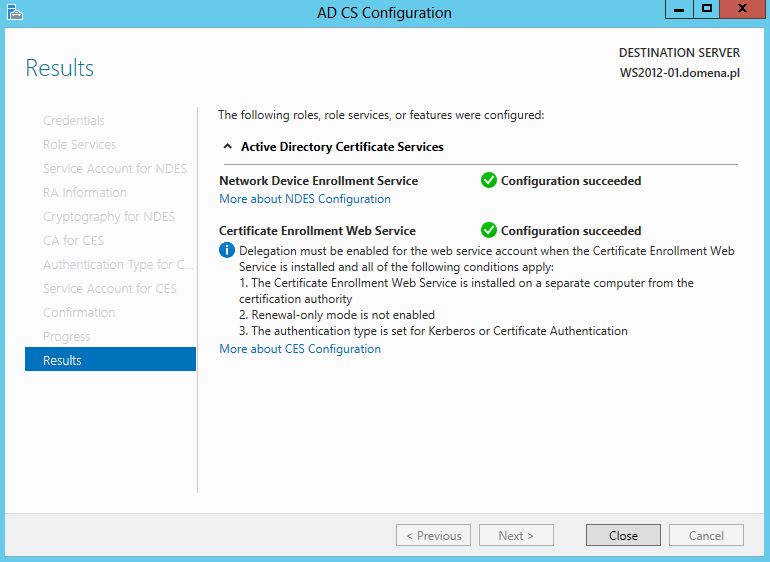770x562 pixels.
Task: Open the More about NDES Configuration link
Action: [x=305, y=199]
